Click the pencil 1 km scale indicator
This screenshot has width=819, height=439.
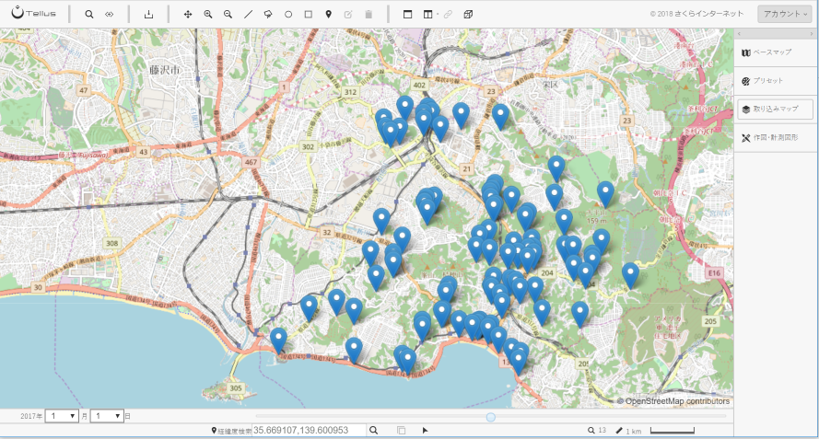628,431
